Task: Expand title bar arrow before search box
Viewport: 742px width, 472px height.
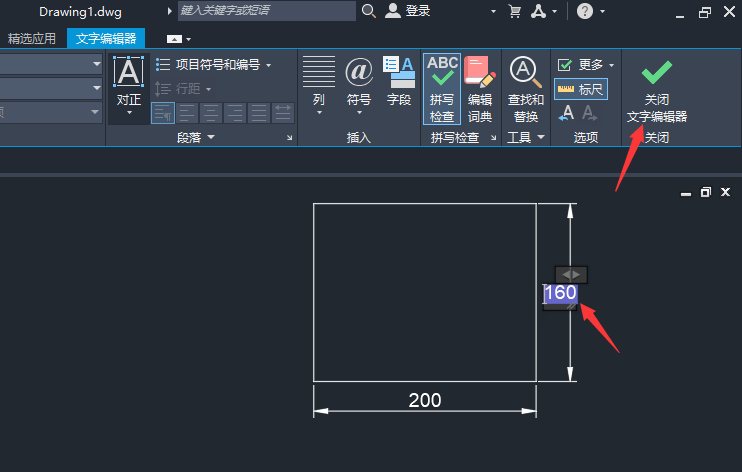Action: pyautogui.click(x=169, y=11)
